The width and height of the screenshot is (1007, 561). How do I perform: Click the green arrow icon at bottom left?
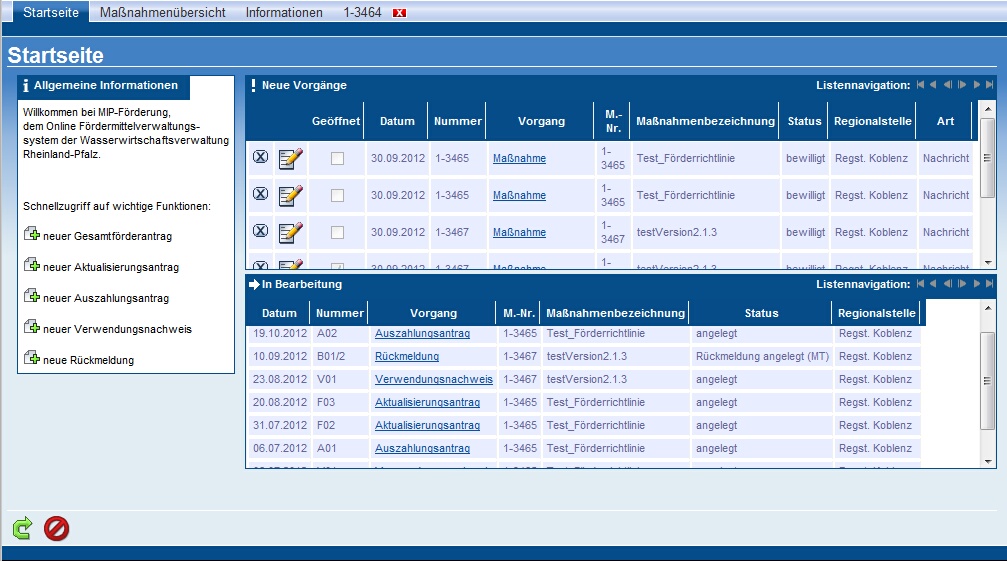[x=22, y=528]
